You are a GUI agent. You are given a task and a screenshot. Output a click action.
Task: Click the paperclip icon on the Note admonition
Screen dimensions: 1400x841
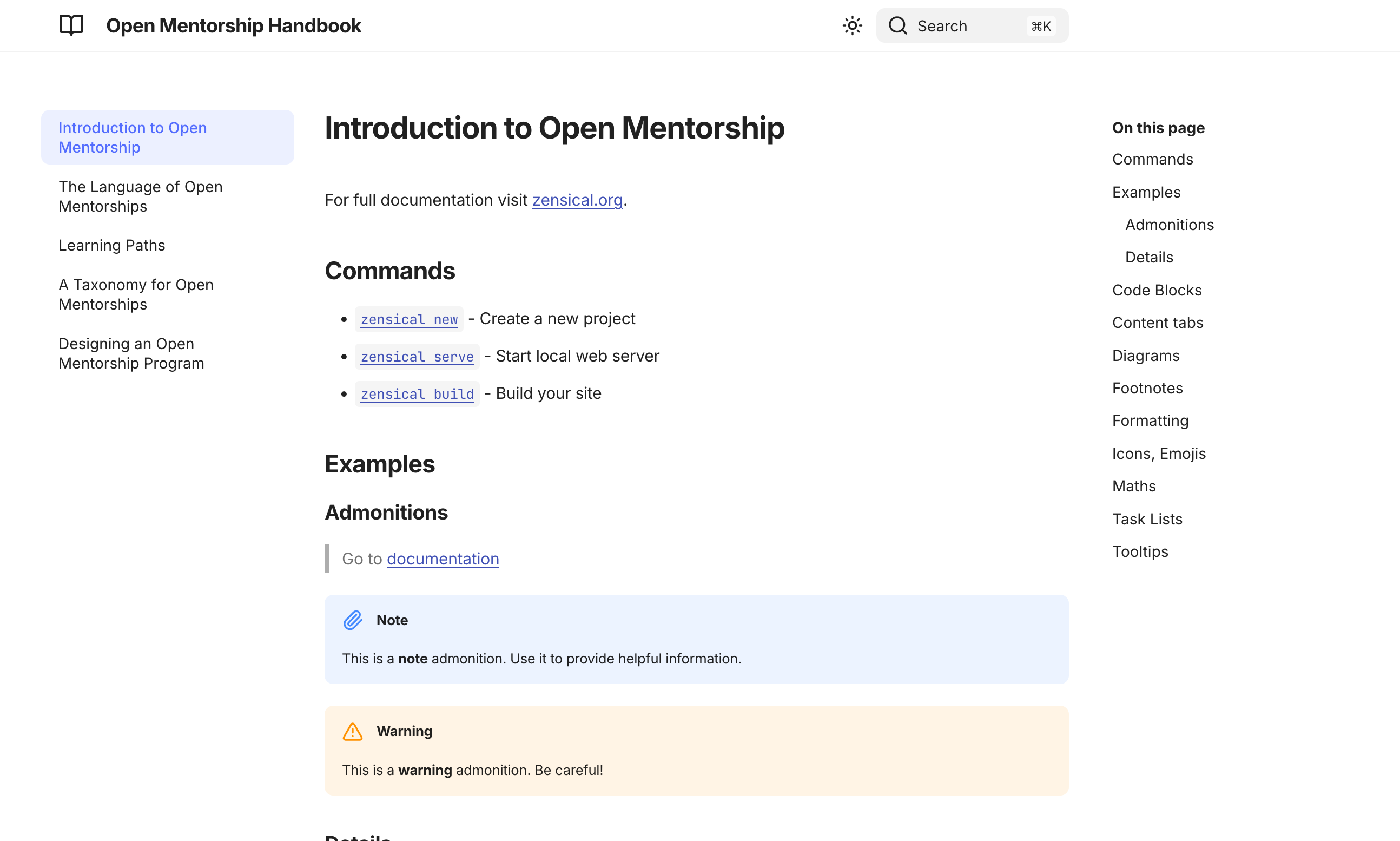(352, 620)
